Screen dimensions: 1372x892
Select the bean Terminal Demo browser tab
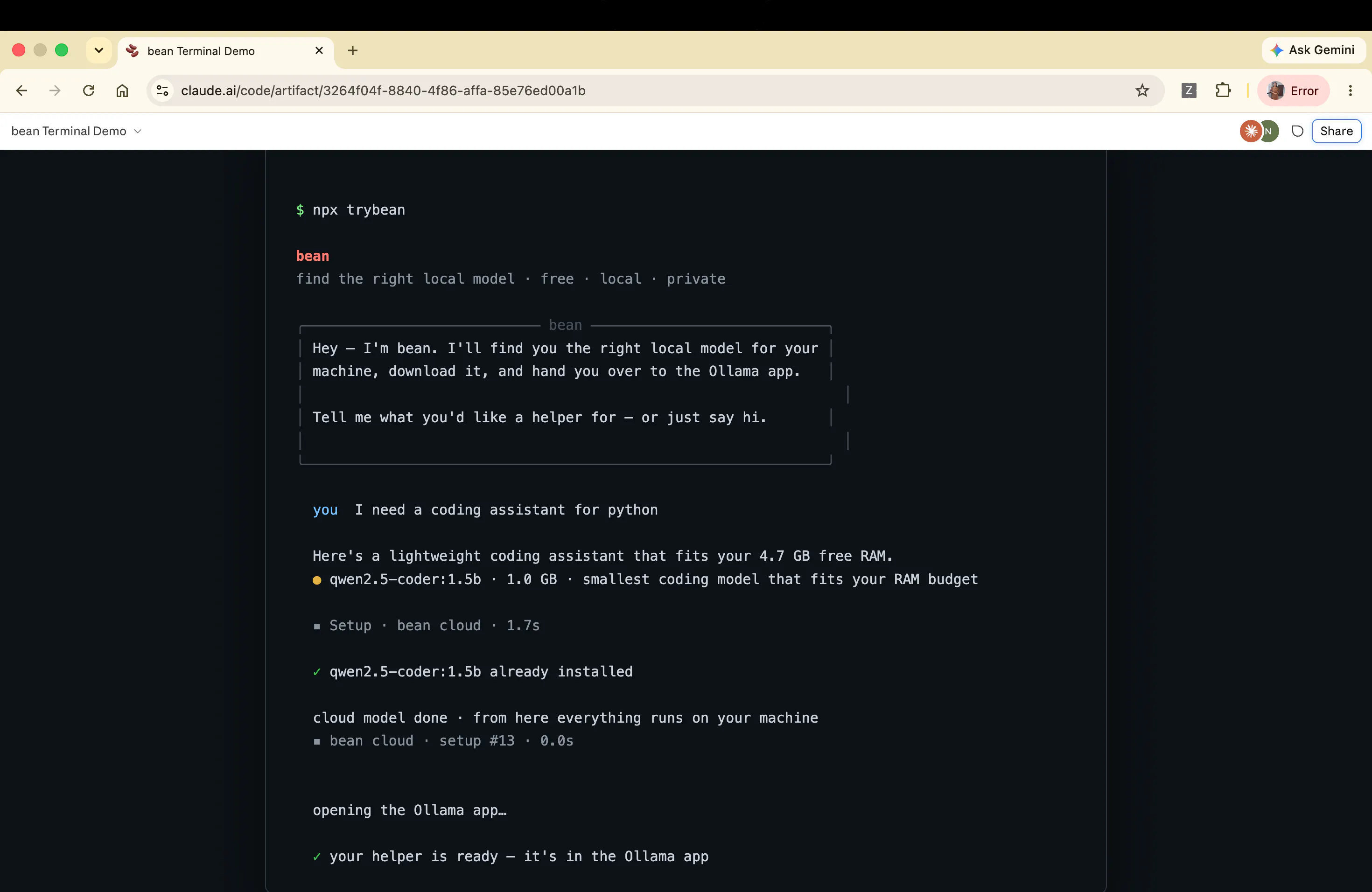tap(226, 51)
